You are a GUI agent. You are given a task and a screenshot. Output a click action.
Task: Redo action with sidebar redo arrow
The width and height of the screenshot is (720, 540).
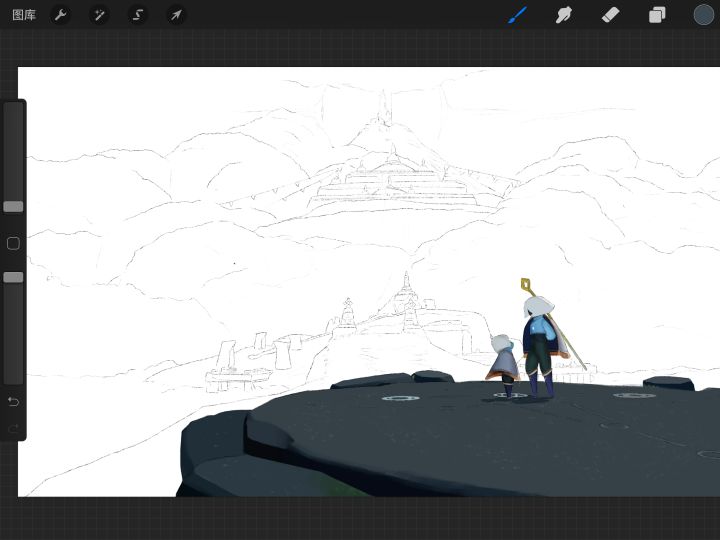click(13, 428)
